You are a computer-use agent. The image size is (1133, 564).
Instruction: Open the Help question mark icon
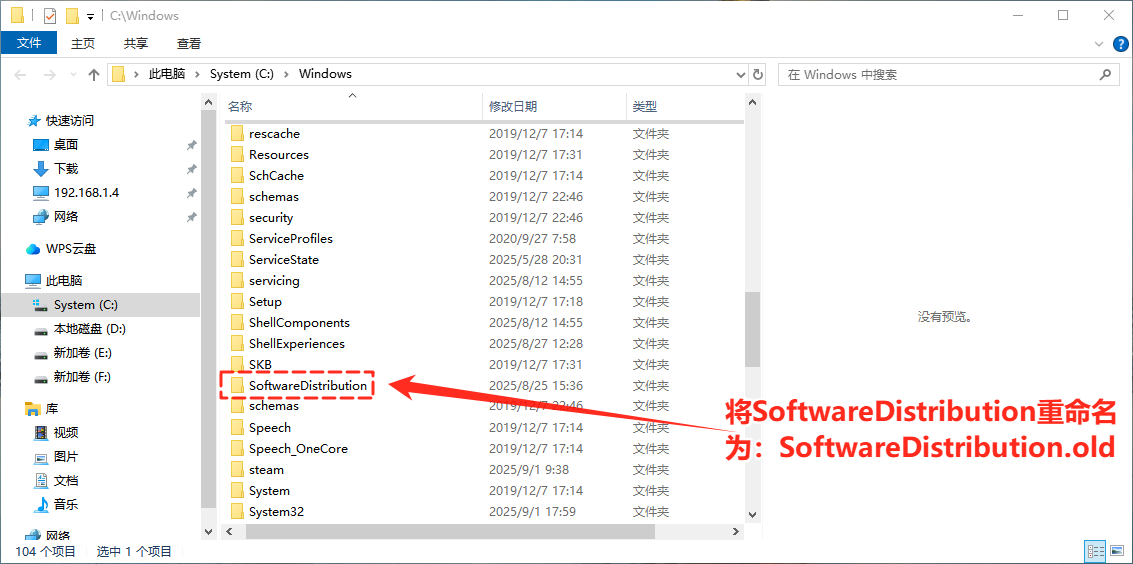[1121, 44]
